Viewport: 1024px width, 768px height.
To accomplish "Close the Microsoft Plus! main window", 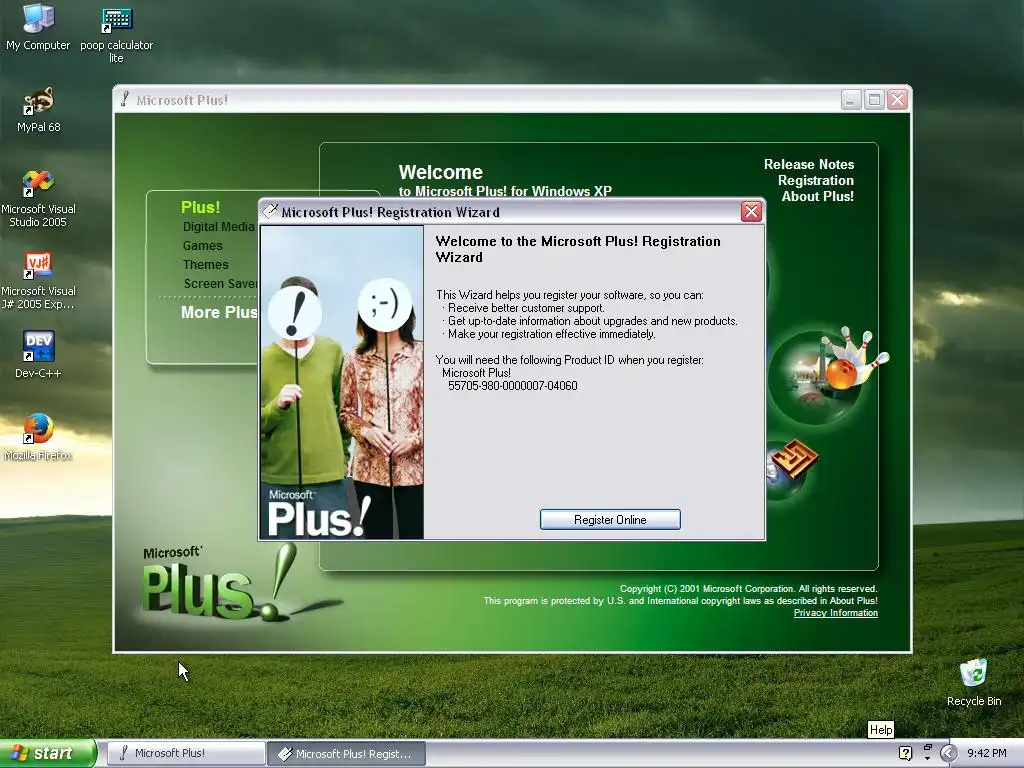I will coord(897,100).
